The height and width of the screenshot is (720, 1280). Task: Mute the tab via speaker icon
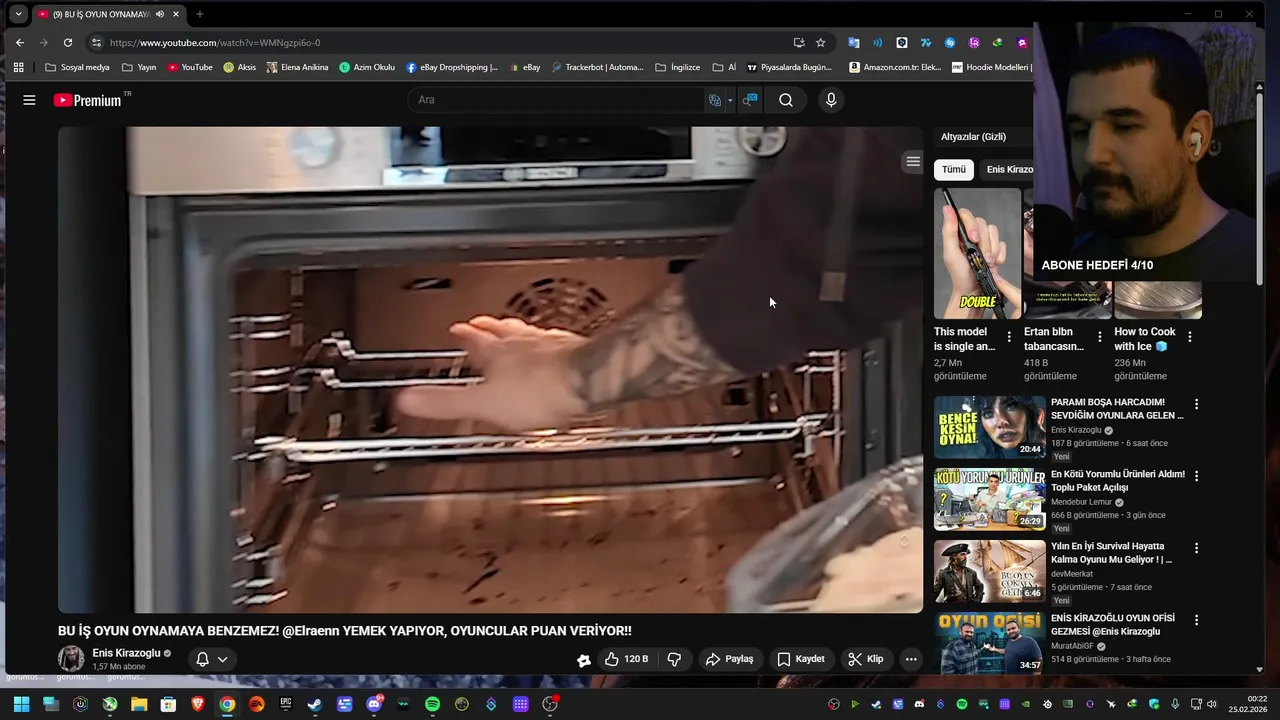coord(160,14)
